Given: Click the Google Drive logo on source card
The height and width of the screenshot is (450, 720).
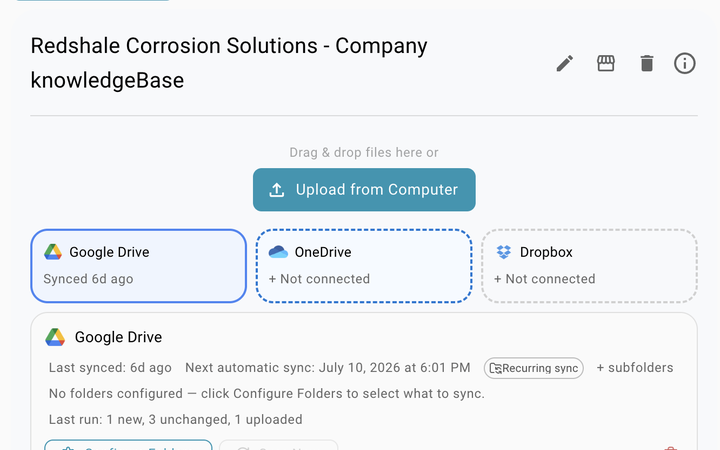Looking at the screenshot, I should click(53, 252).
